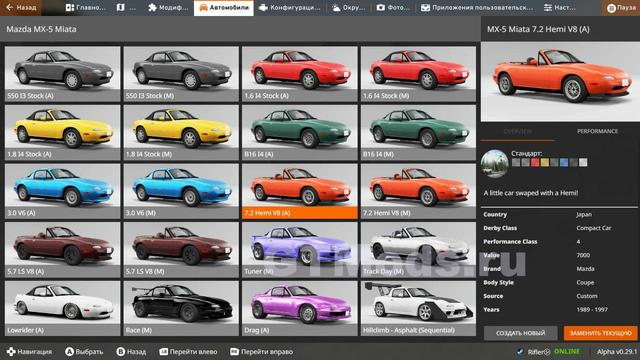Select the magenta Drag (A) car

(300, 309)
